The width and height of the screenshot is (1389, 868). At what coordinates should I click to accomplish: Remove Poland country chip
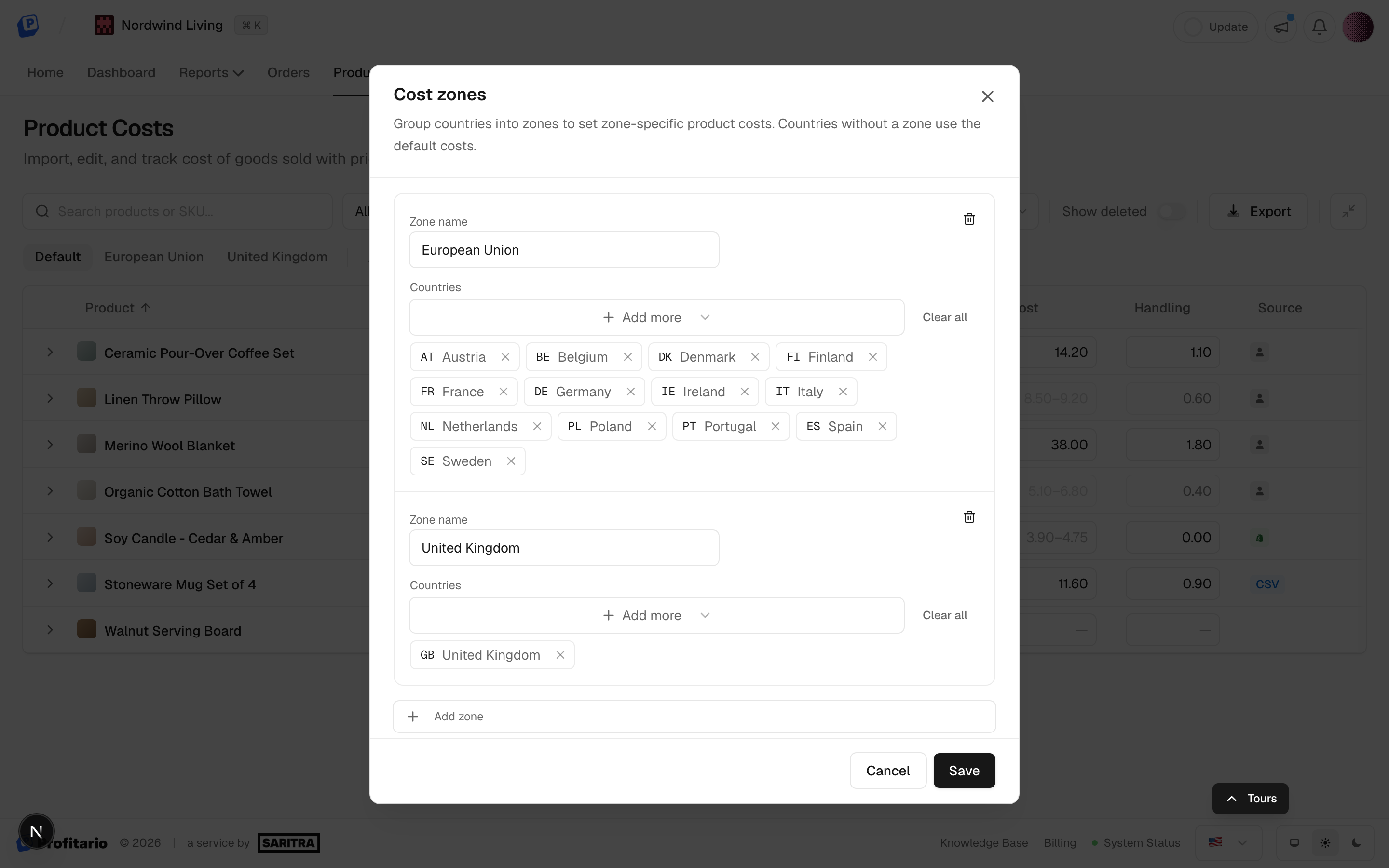(652, 427)
